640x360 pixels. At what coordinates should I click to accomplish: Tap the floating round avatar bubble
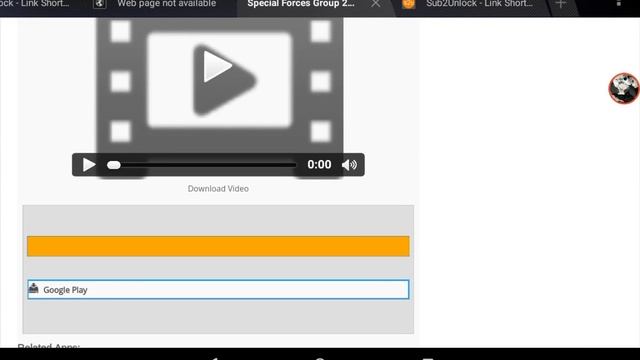pyautogui.click(x=624, y=88)
